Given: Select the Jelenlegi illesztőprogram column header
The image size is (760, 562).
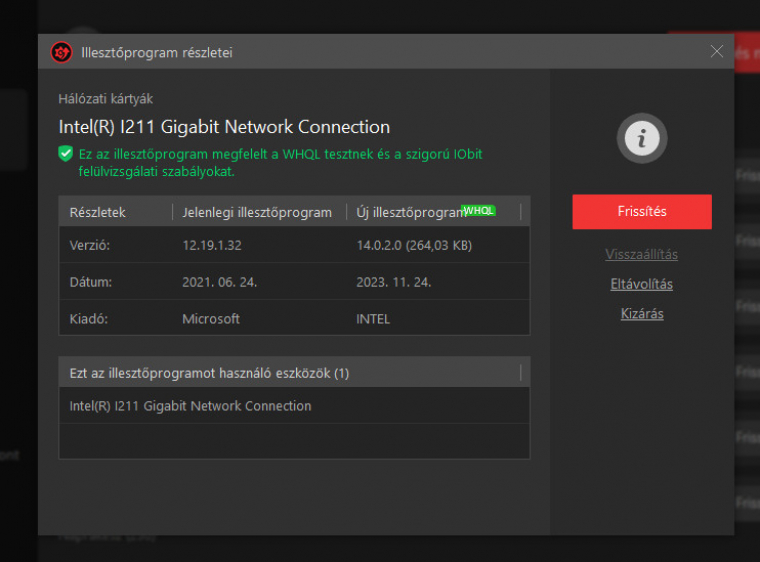Looking at the screenshot, I should point(257,212).
